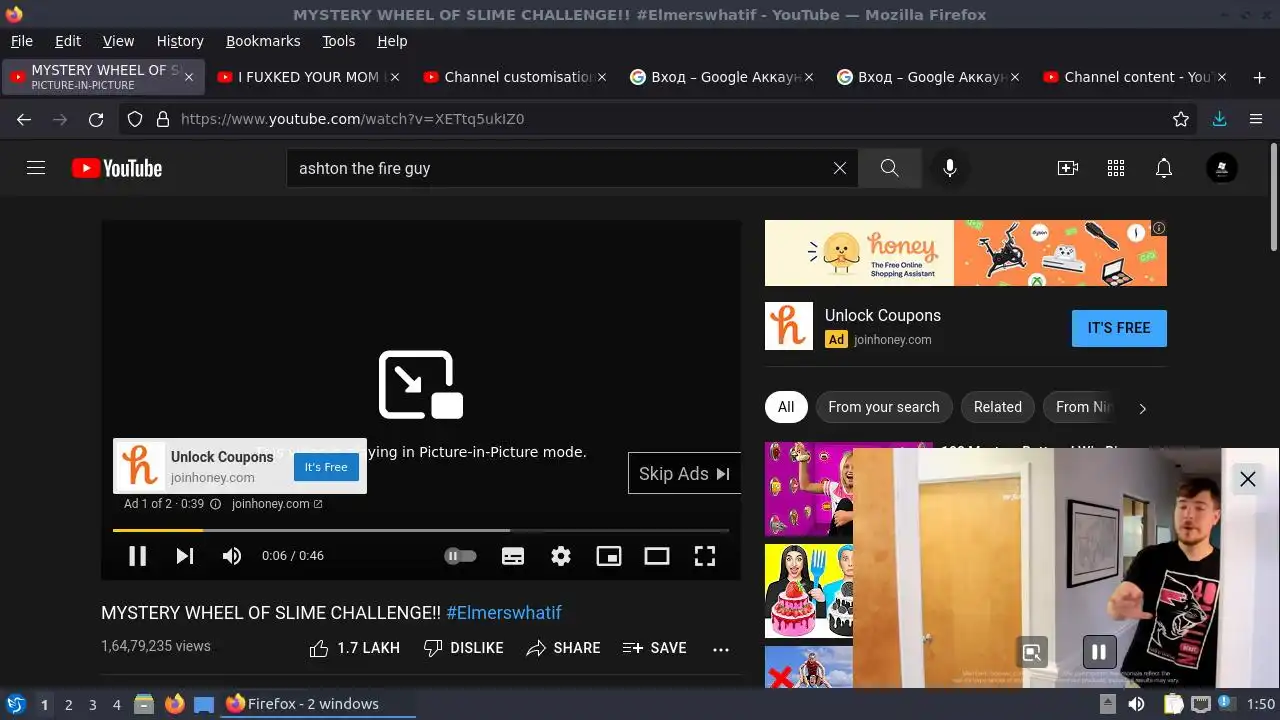Screen dimensions: 1280x720
Task: Open ad info icon beside 0:39
Action: 215,504
